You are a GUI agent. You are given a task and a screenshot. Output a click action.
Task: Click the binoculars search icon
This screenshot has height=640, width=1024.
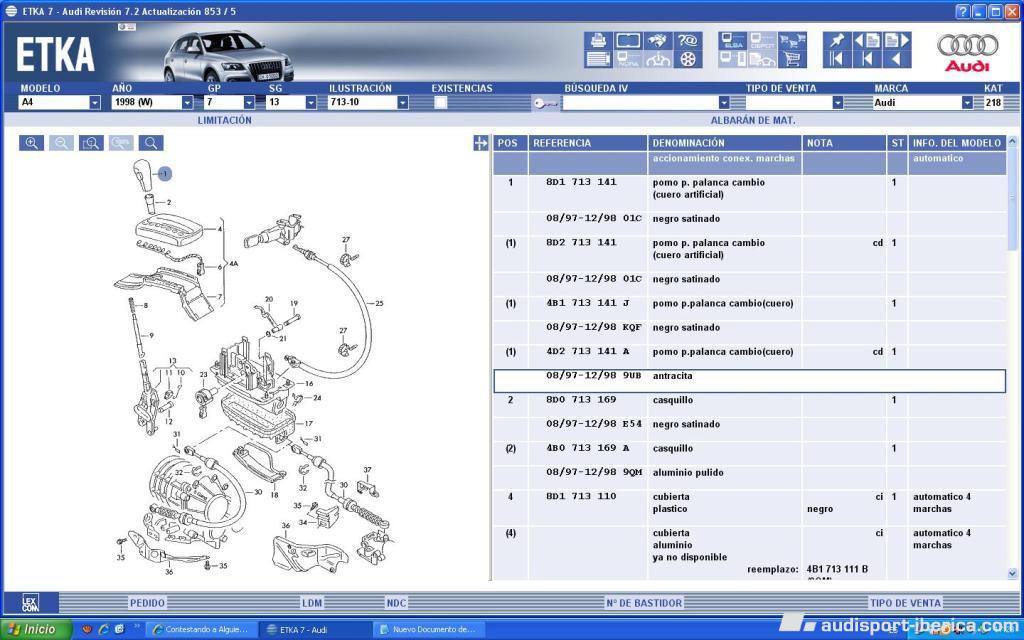click(658, 40)
